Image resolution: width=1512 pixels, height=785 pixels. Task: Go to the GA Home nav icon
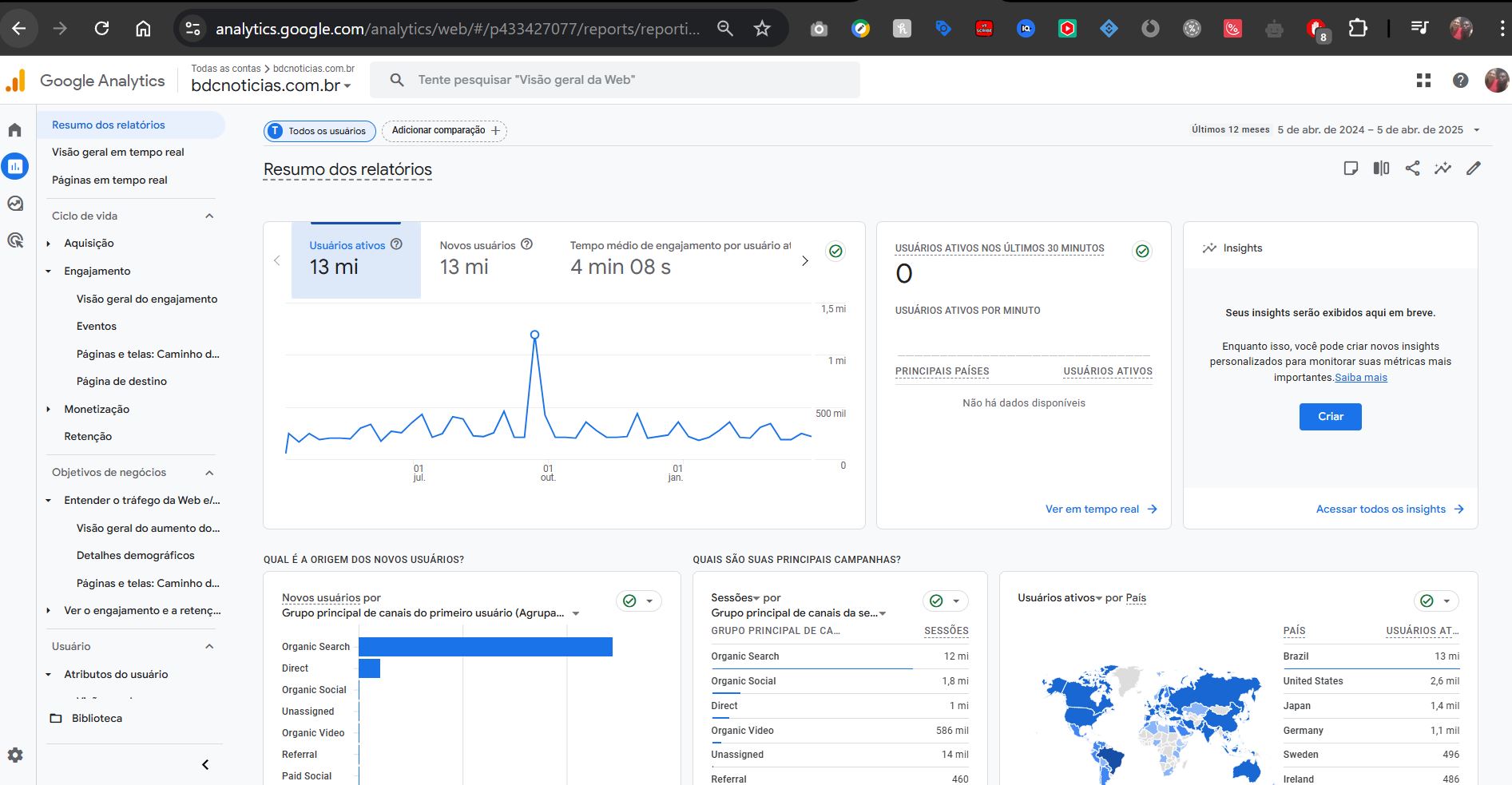[15, 130]
